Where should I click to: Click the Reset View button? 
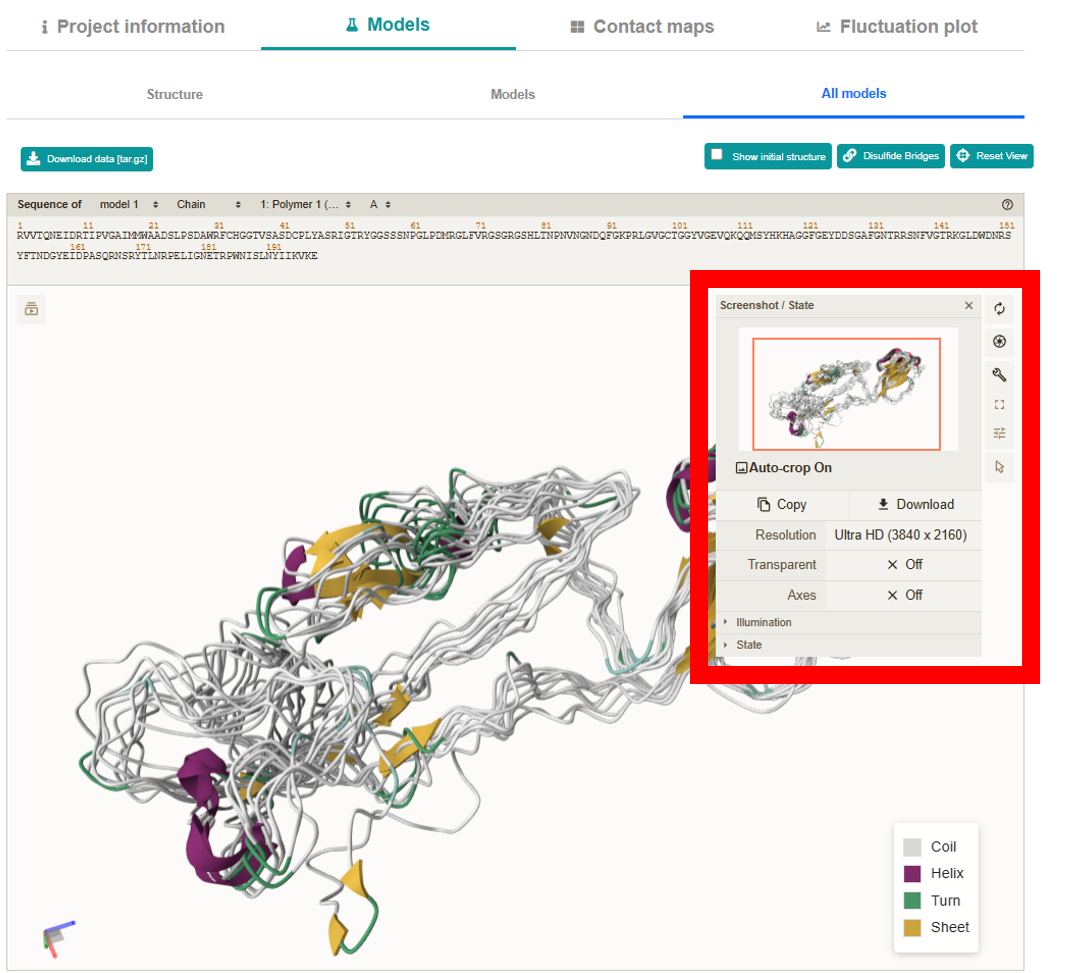click(x=992, y=156)
